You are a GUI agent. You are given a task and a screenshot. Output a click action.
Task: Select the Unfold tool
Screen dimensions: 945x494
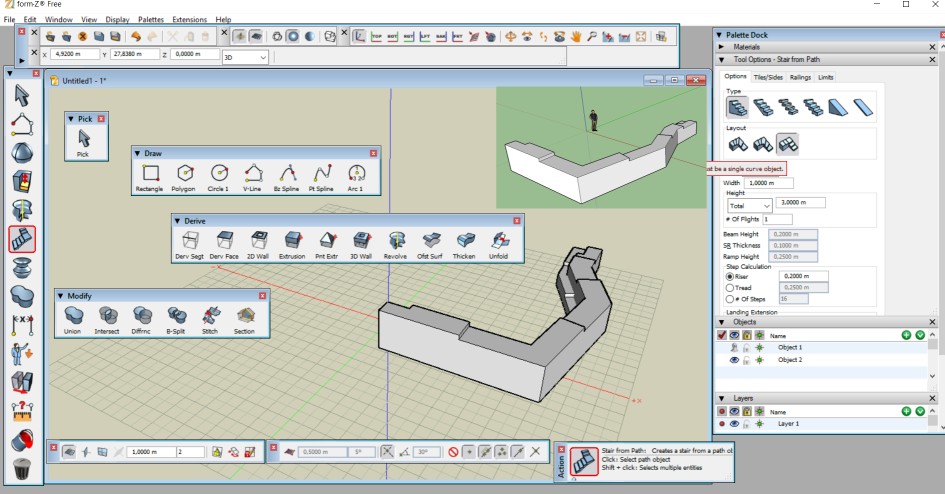(498, 245)
